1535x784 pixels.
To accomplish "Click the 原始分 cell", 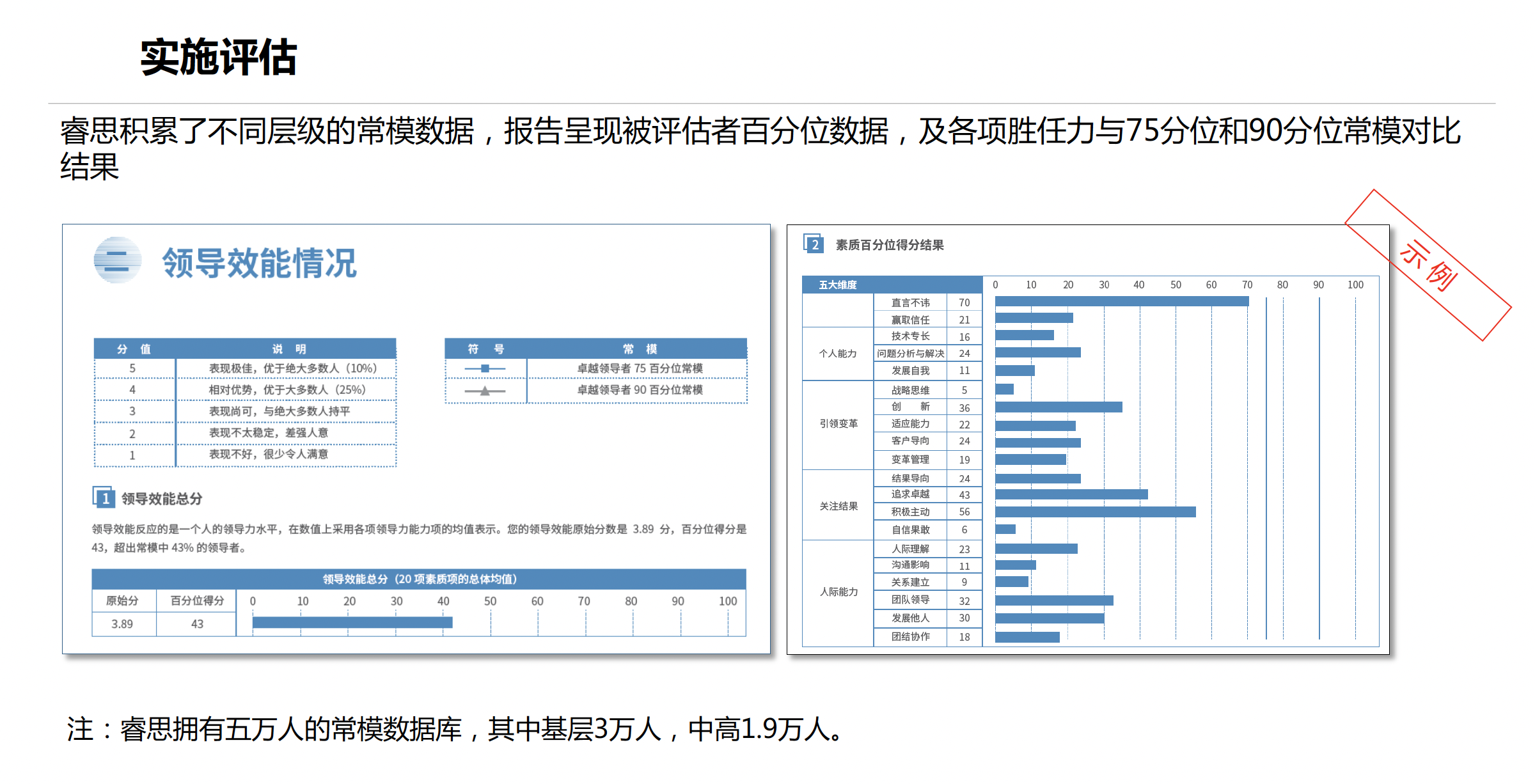I will click(x=122, y=600).
